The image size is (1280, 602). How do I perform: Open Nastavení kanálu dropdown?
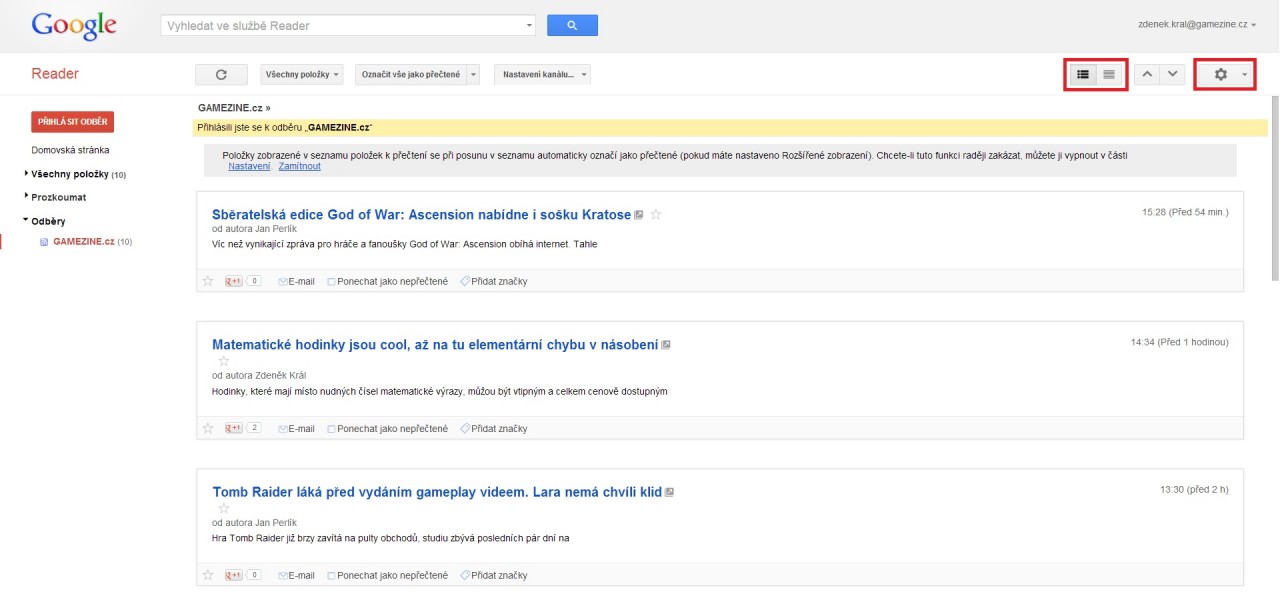pyautogui.click(x=543, y=74)
